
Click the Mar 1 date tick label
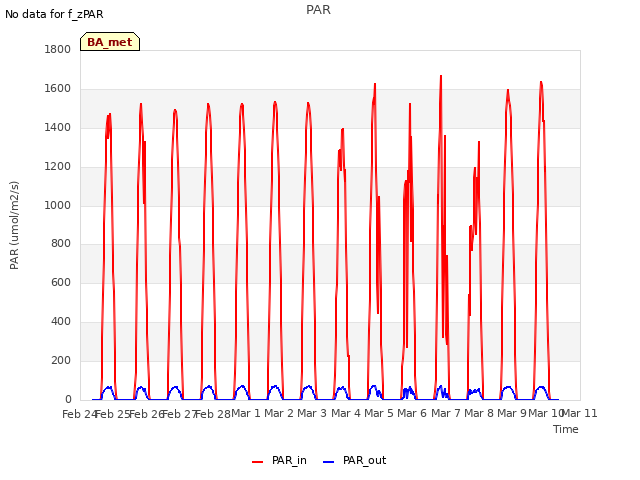coord(246,413)
